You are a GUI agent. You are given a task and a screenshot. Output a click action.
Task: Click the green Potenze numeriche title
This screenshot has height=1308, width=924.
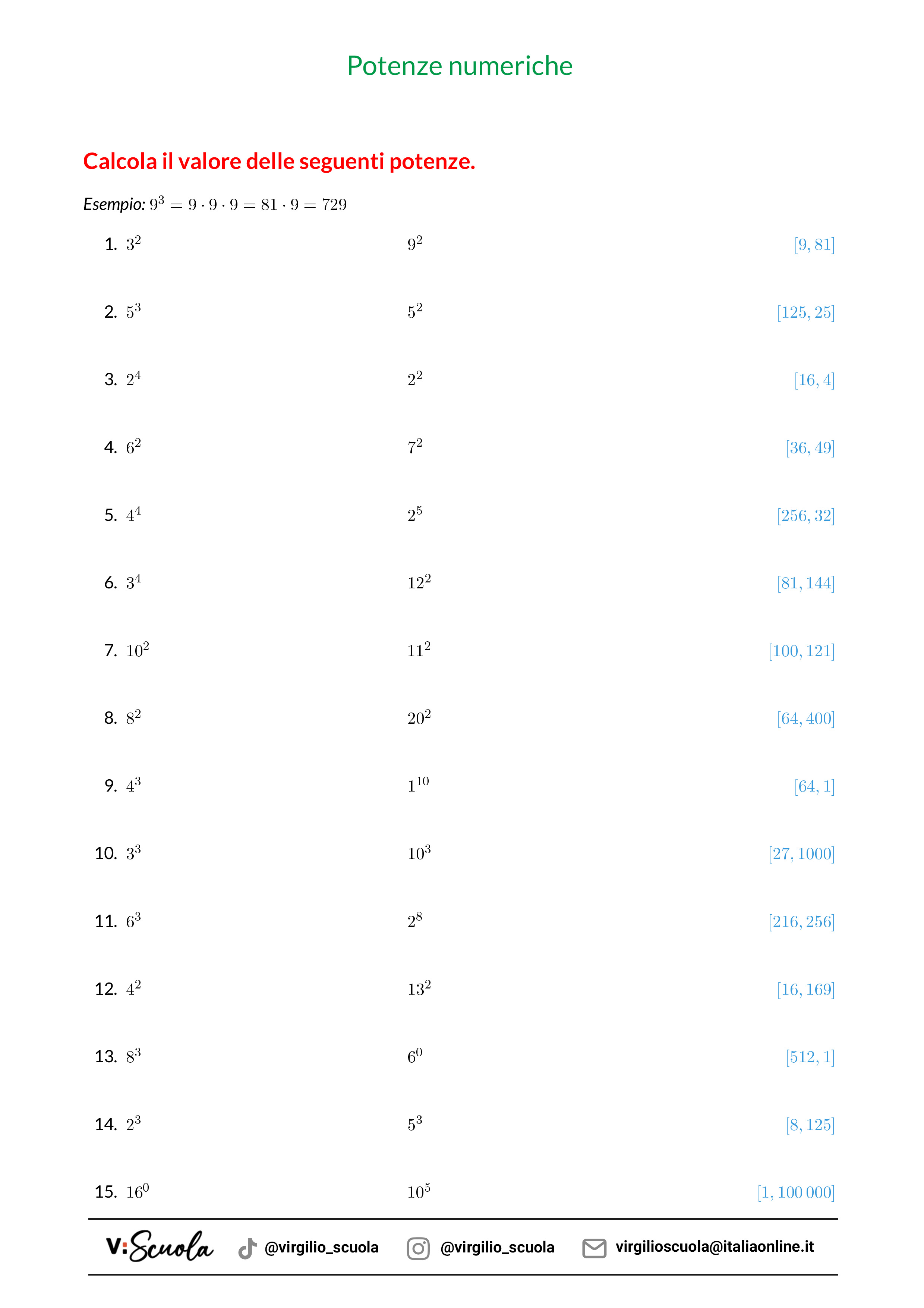pos(460,66)
